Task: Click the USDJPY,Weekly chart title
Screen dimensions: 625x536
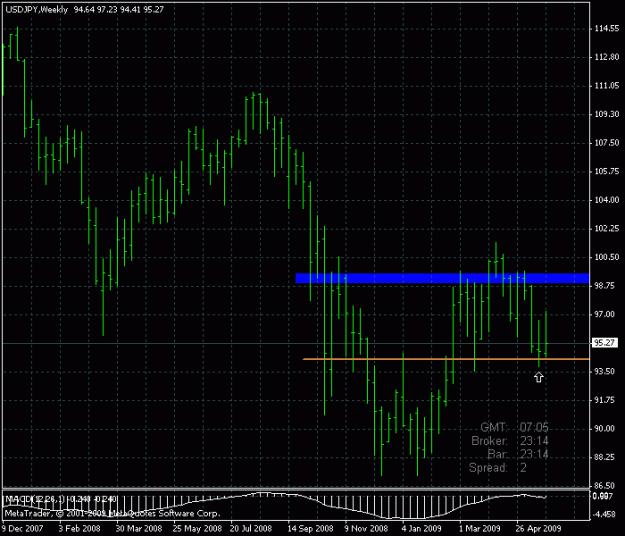Action: (37, 10)
